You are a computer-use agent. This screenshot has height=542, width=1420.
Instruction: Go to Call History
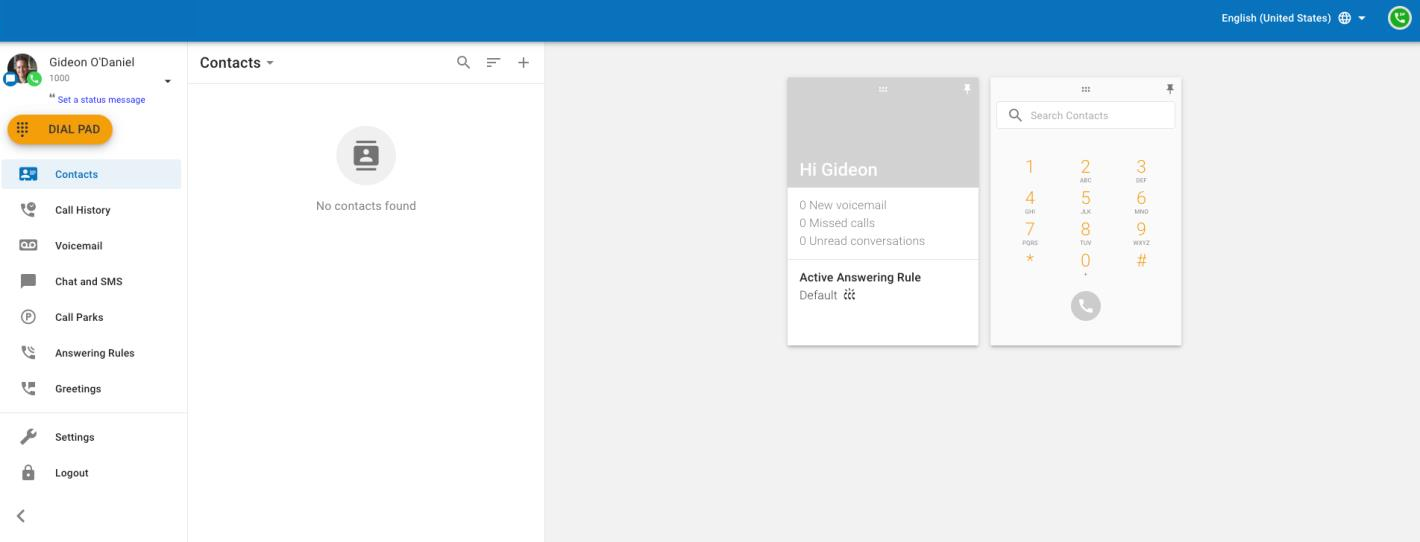(91, 210)
